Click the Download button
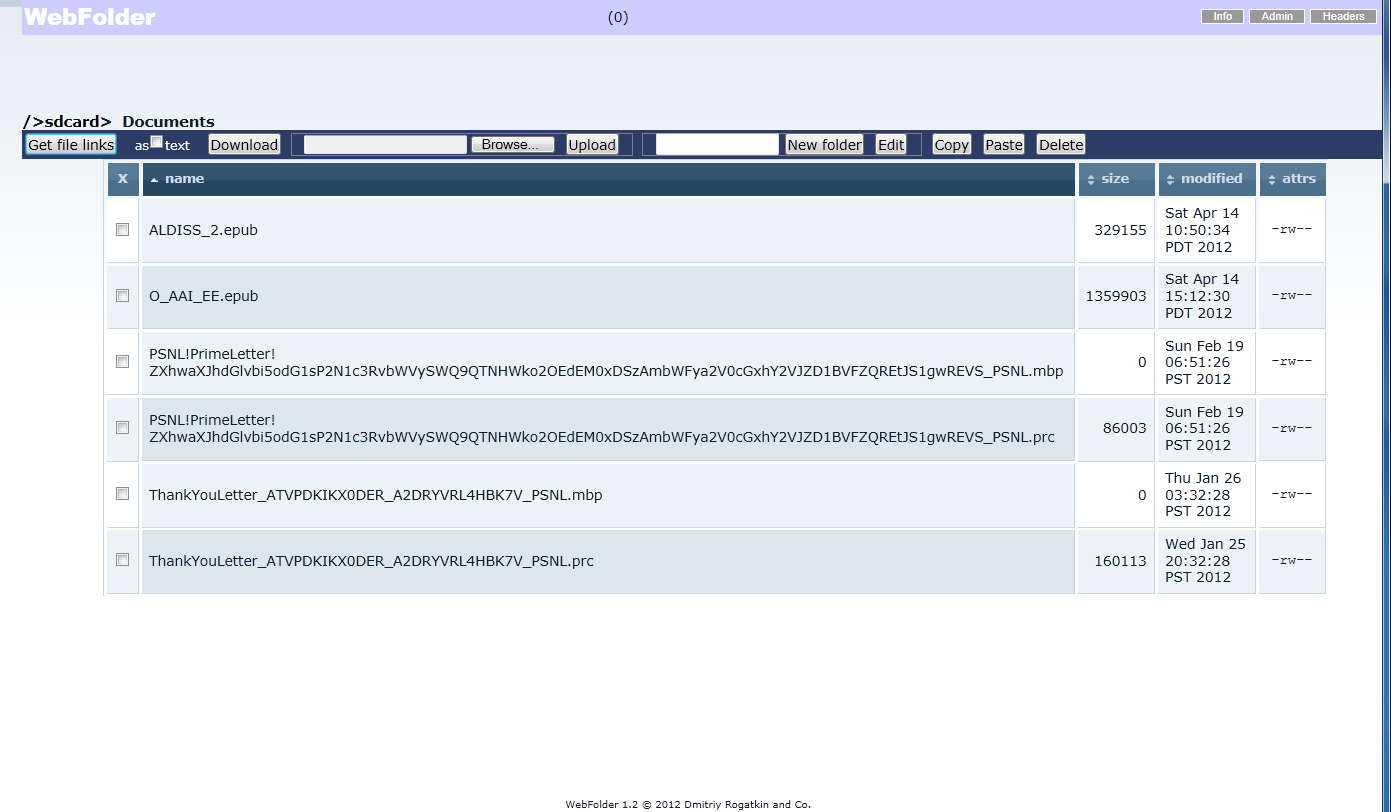Viewport: 1391px width, 812px height. click(244, 145)
